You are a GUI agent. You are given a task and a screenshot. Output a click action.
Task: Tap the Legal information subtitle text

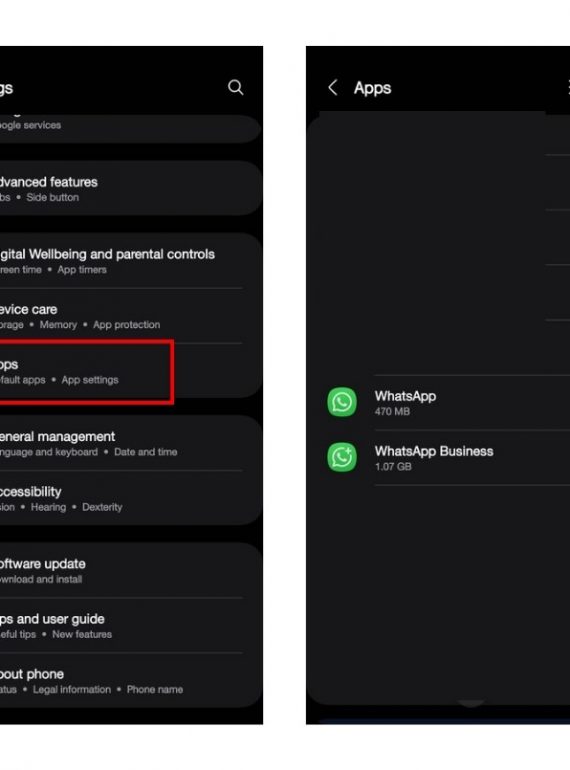[x=72, y=689]
